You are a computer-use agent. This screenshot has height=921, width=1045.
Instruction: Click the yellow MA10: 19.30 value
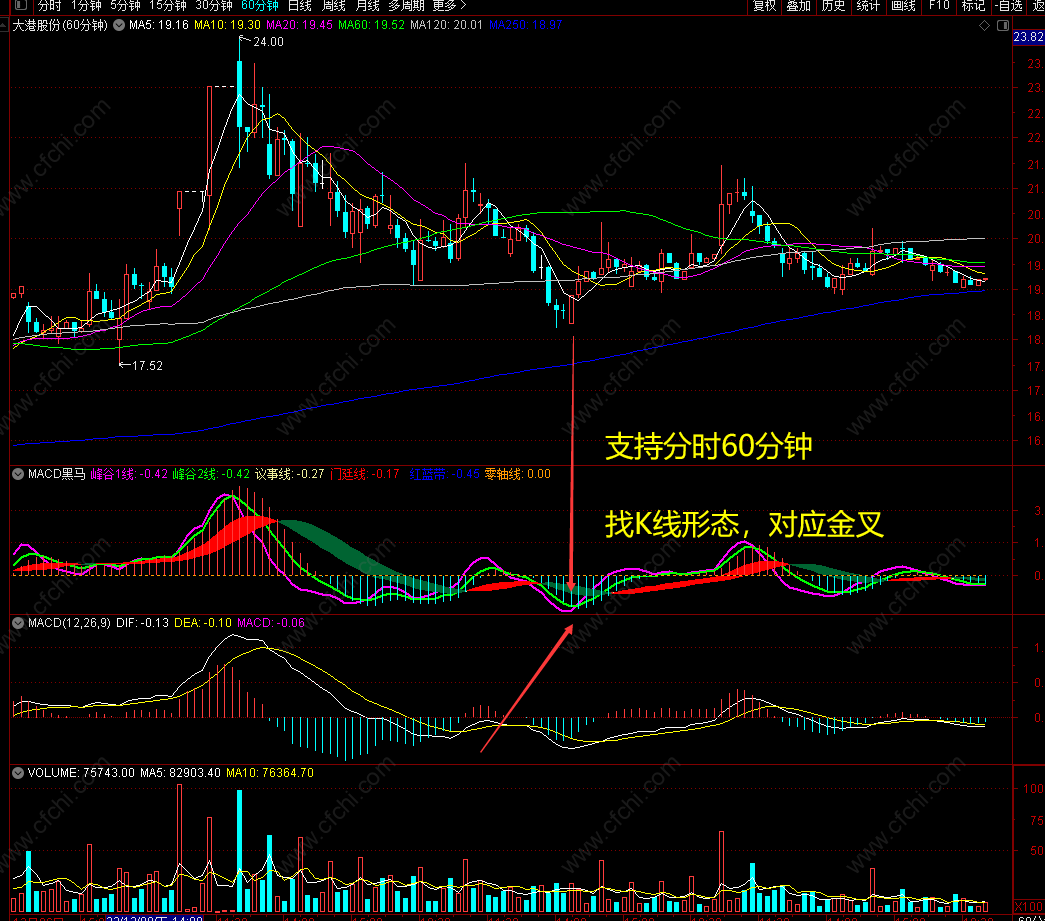click(227, 25)
